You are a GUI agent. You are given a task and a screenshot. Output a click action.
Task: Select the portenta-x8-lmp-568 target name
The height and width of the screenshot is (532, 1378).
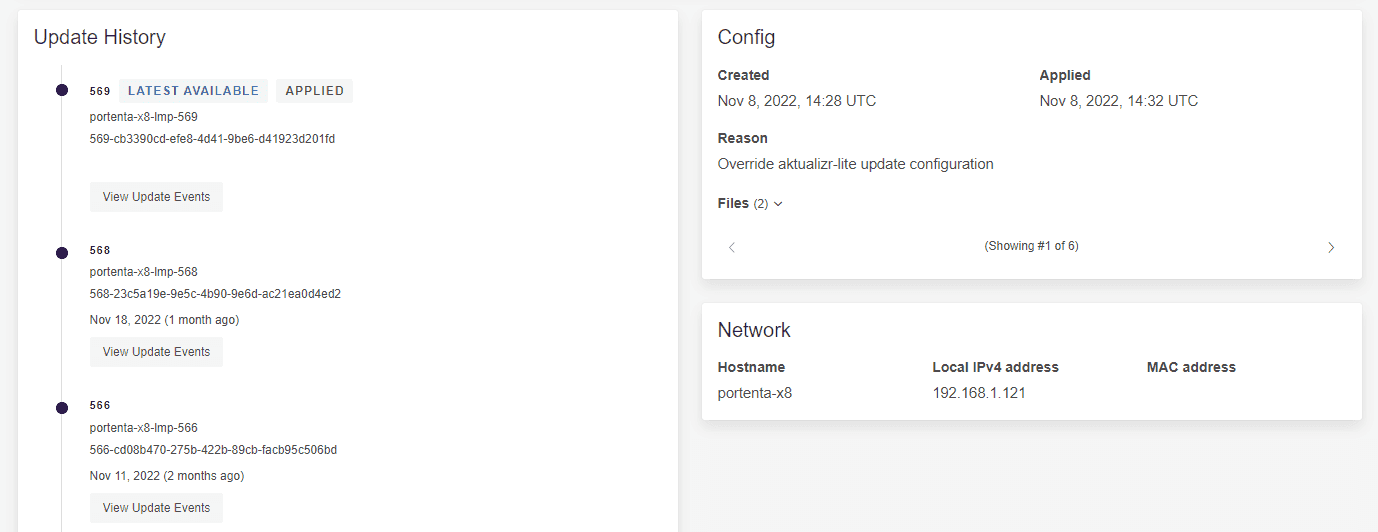(x=143, y=272)
